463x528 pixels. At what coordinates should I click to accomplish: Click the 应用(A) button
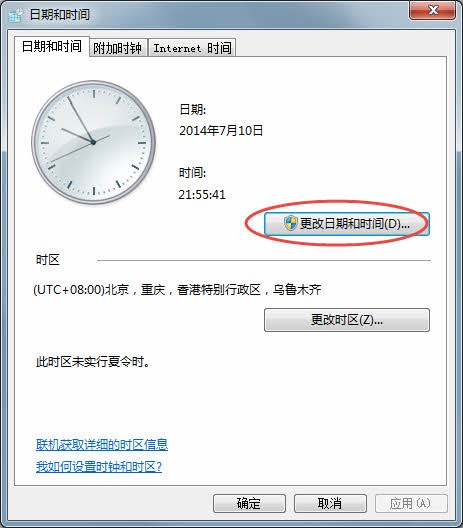coord(411,503)
